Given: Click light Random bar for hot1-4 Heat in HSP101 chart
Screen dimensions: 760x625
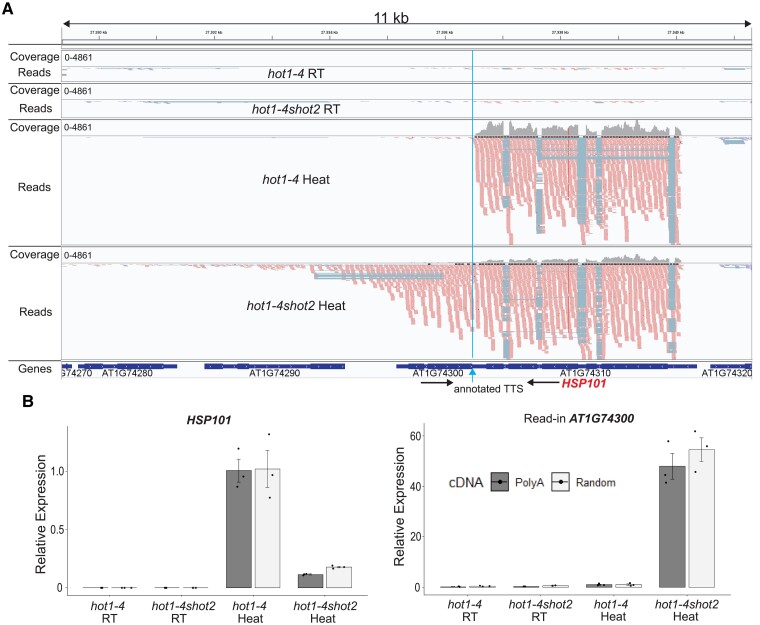Looking at the screenshot, I should (268, 528).
